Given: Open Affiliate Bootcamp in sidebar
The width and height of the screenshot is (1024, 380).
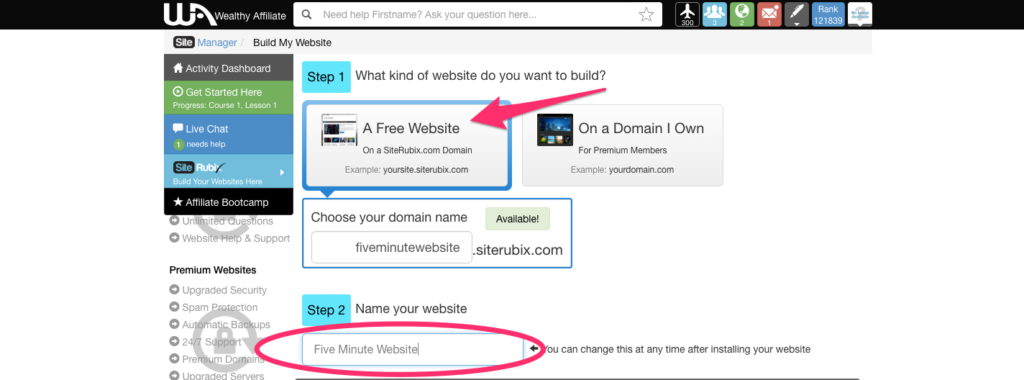Looking at the screenshot, I should [x=229, y=202].
